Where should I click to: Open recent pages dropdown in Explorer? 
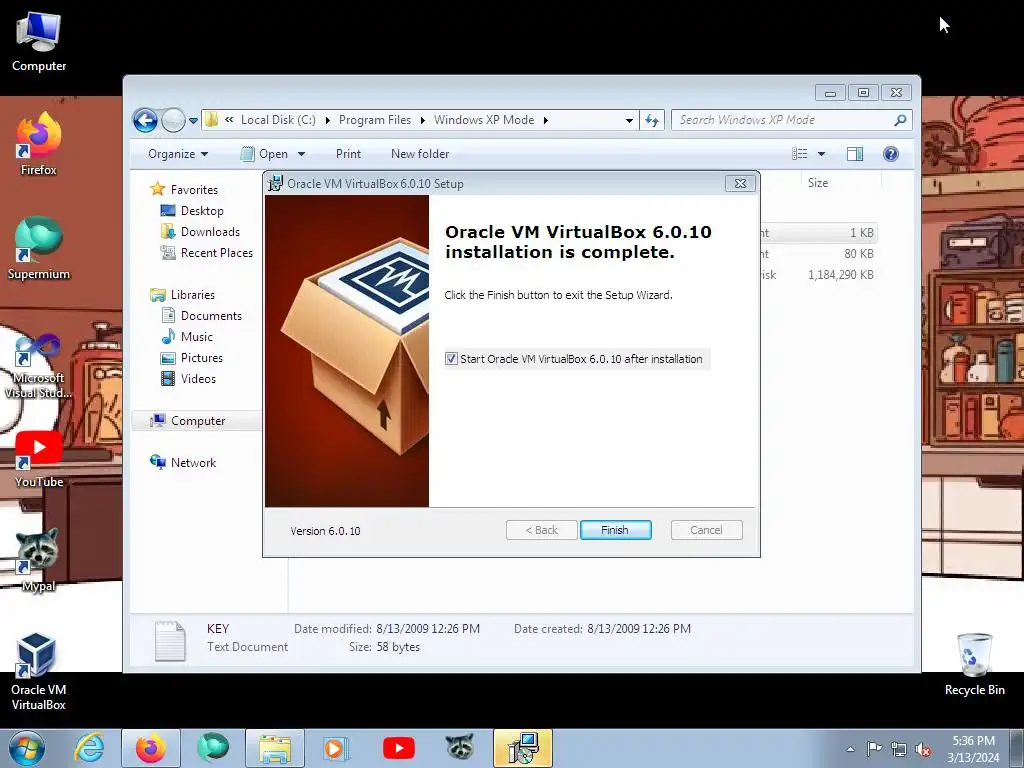point(193,121)
